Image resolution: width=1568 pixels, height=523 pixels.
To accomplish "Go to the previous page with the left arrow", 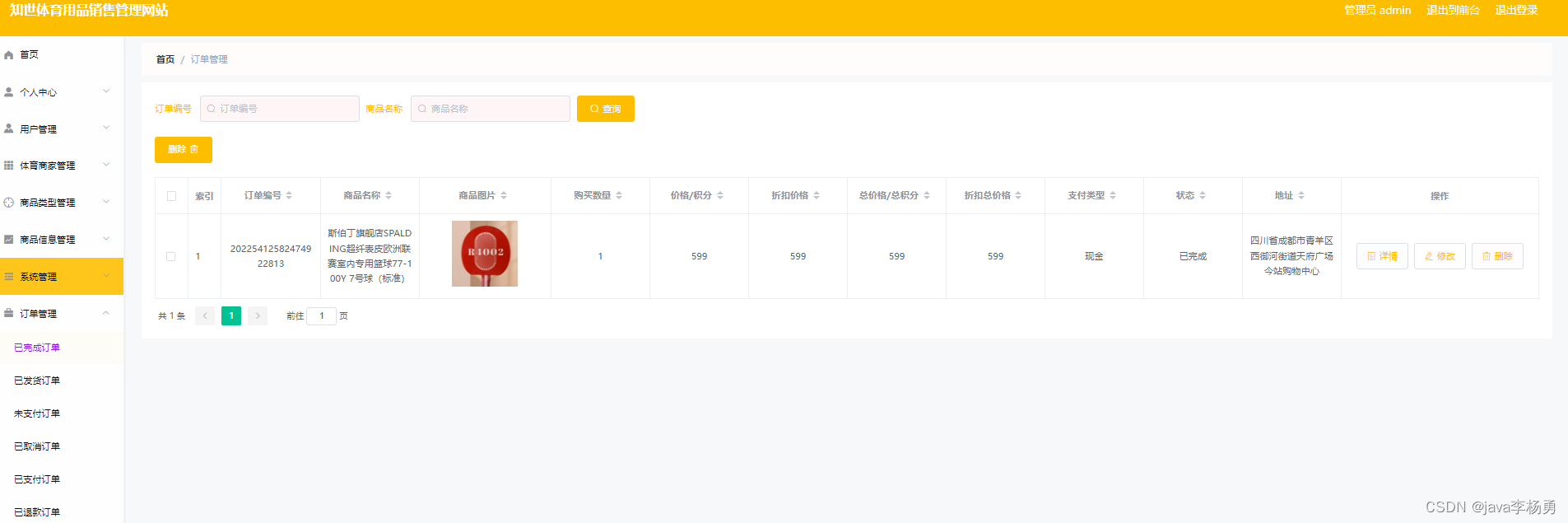I will pyautogui.click(x=205, y=315).
